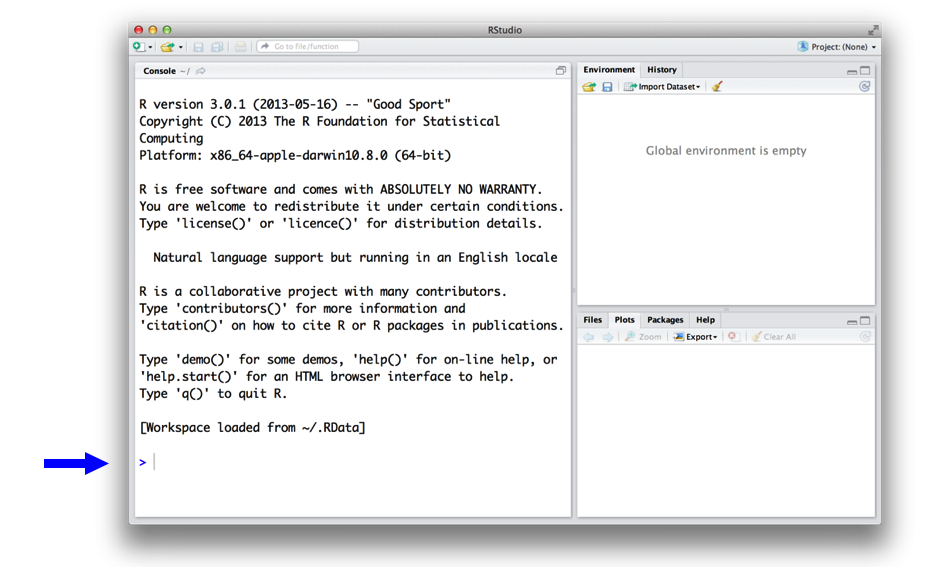Save workspace using Environment floppy disk icon
This screenshot has width=926, height=567.
(607, 87)
